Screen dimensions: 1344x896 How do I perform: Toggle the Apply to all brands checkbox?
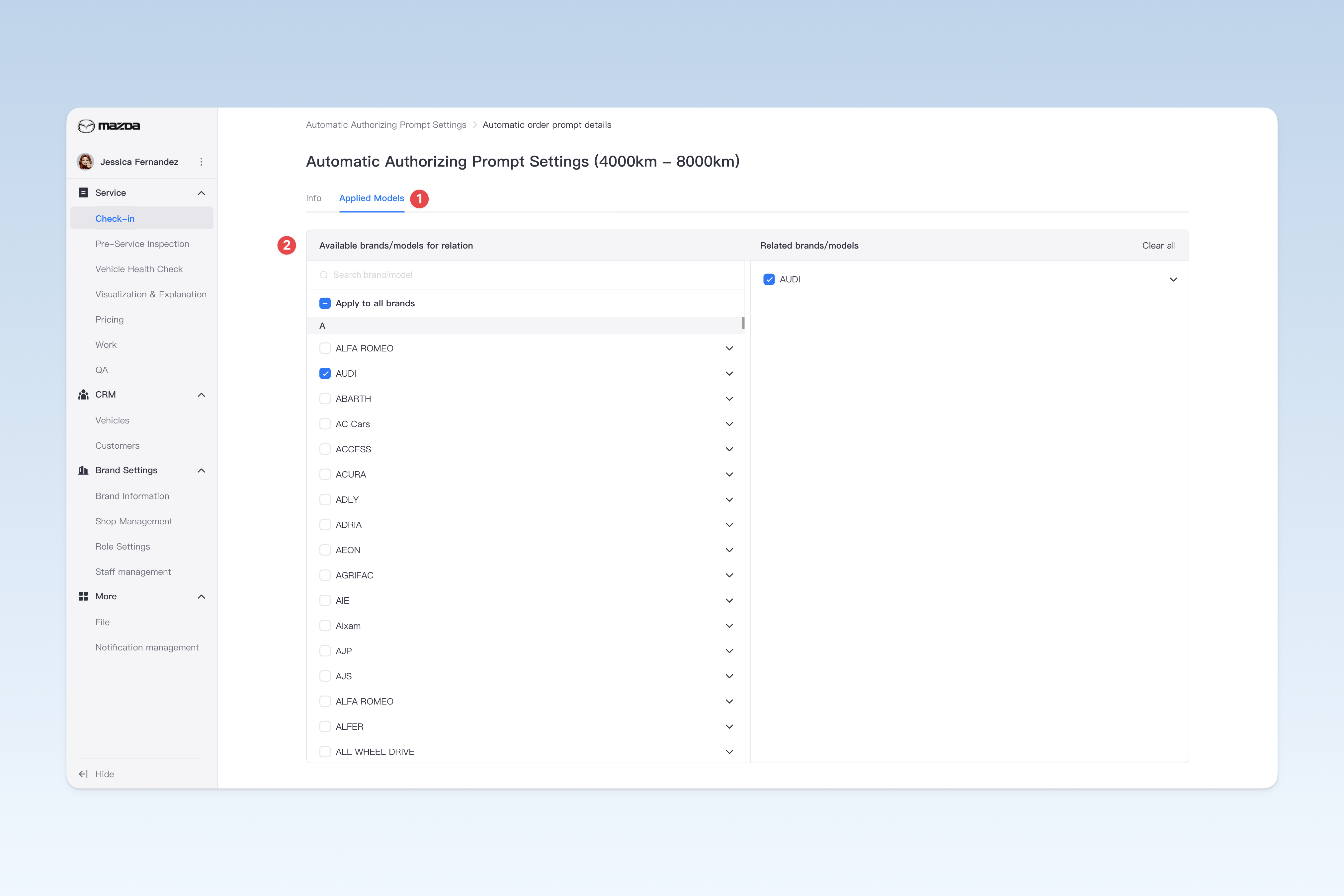click(x=325, y=303)
